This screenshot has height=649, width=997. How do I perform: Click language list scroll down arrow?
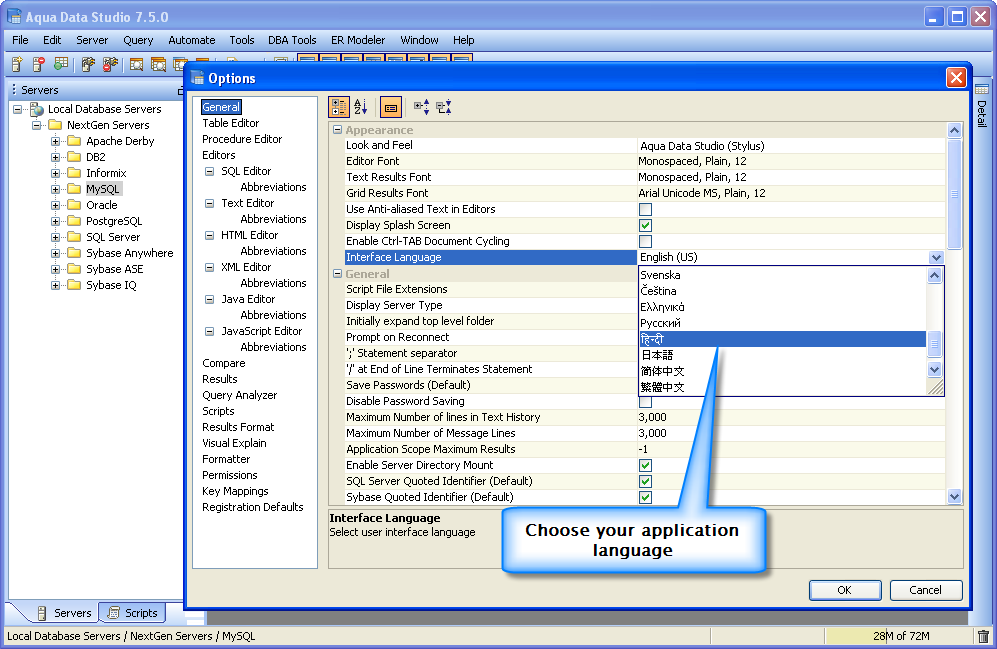[934, 369]
